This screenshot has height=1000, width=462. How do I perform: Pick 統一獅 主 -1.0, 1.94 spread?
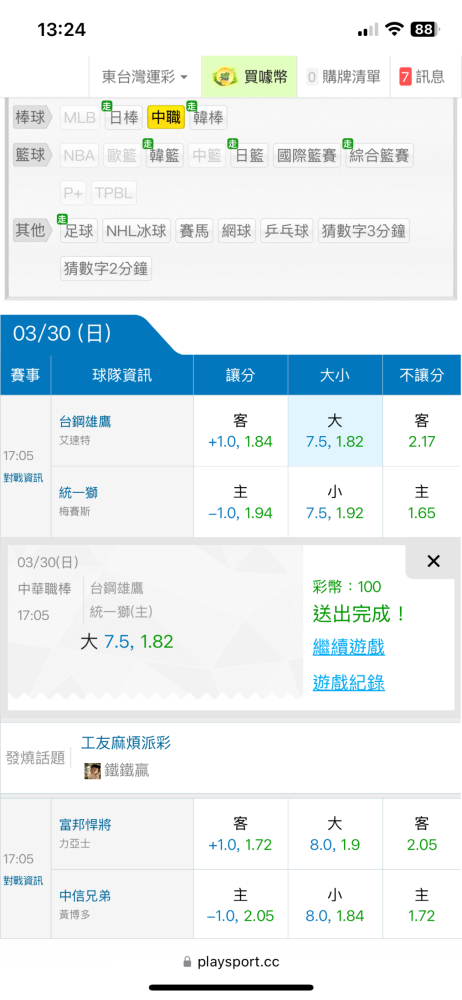pos(241,502)
